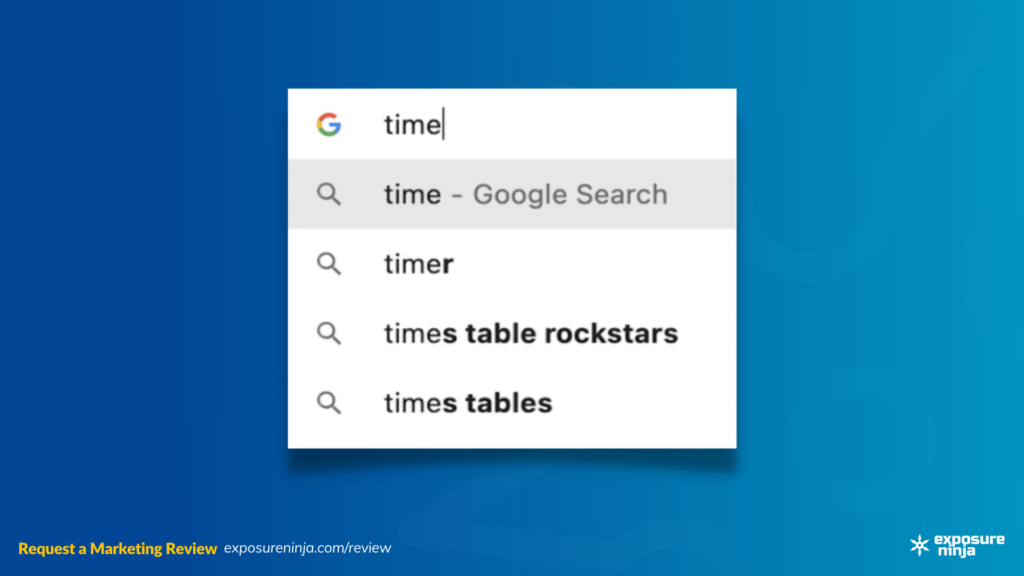Viewport: 1024px width, 576px height.
Task: Select the 'times tables' suggestion
Action: point(512,403)
